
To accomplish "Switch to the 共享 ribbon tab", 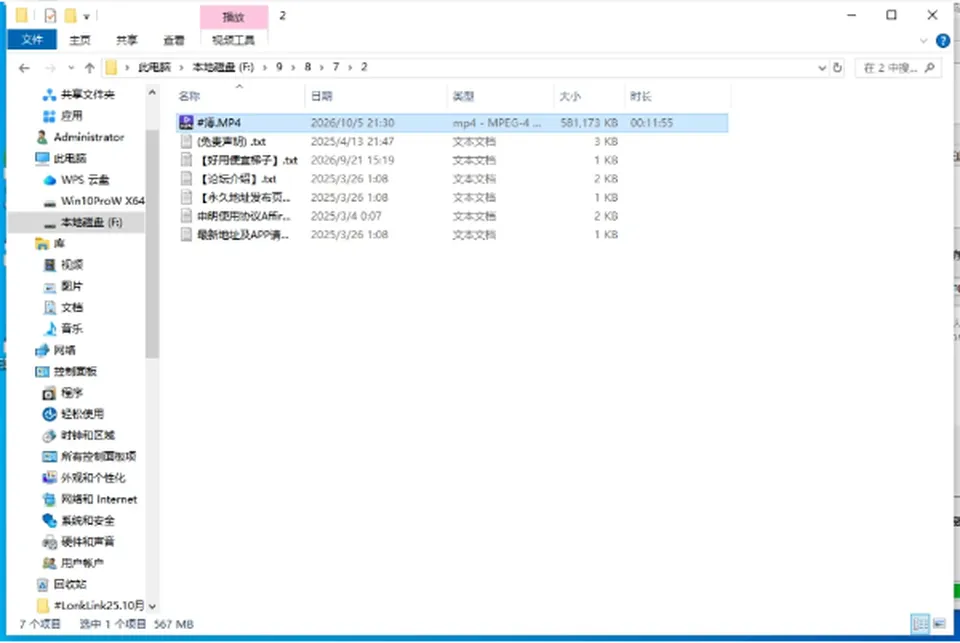I will tap(127, 40).
